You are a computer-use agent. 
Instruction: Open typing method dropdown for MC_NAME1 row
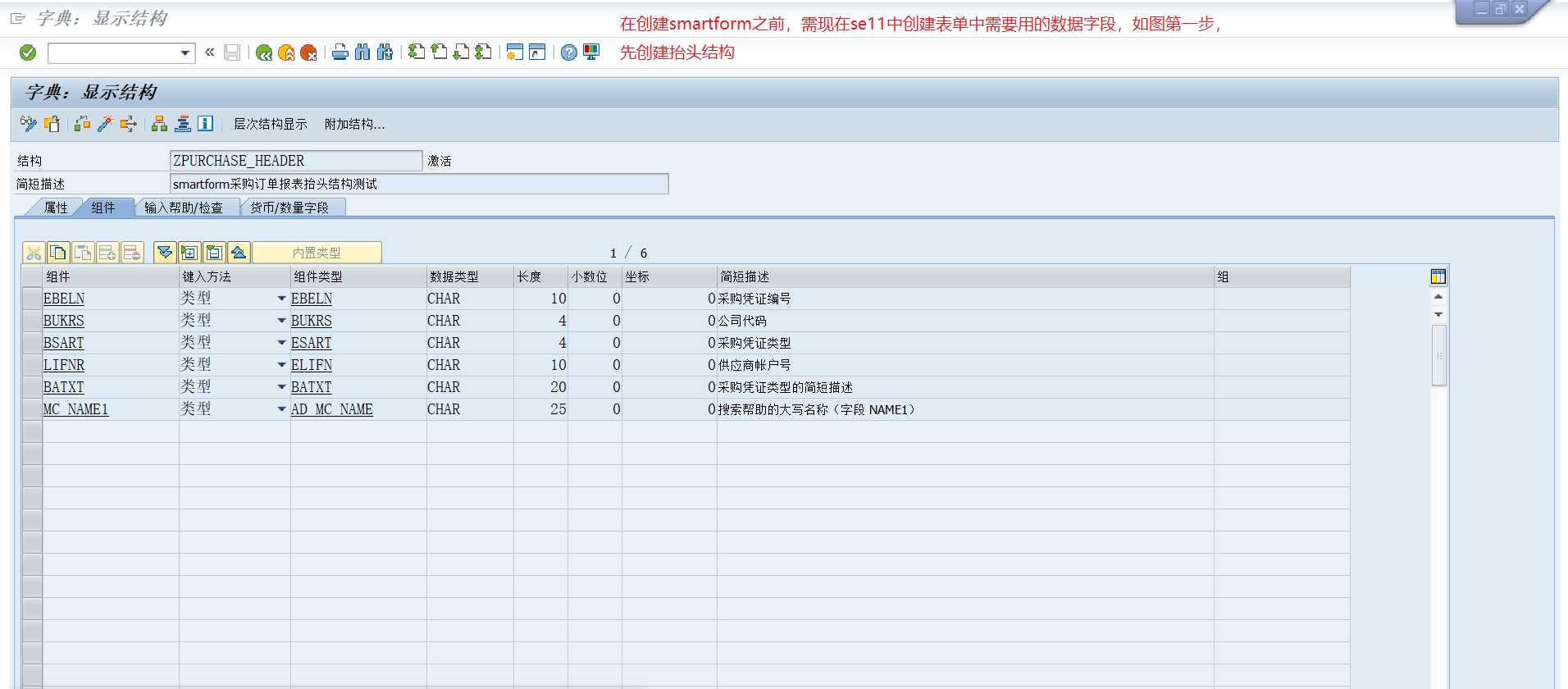[x=281, y=409]
